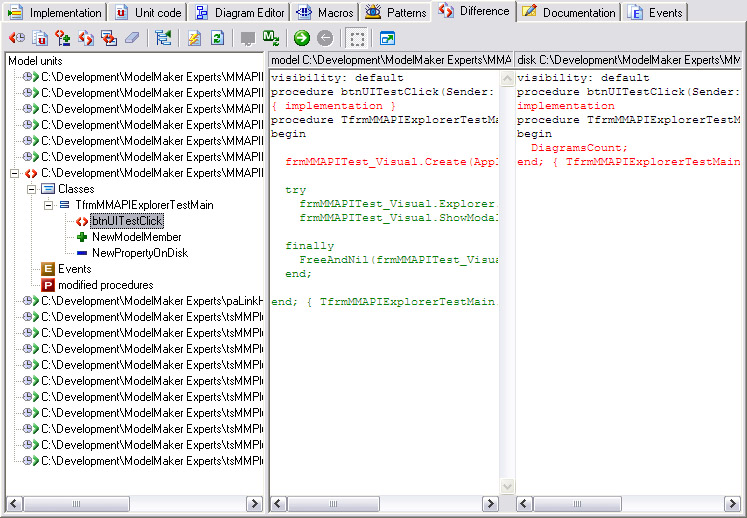747x518 pixels.
Task: Select NewPropertyOnDisk in the tree
Action: pos(139,253)
